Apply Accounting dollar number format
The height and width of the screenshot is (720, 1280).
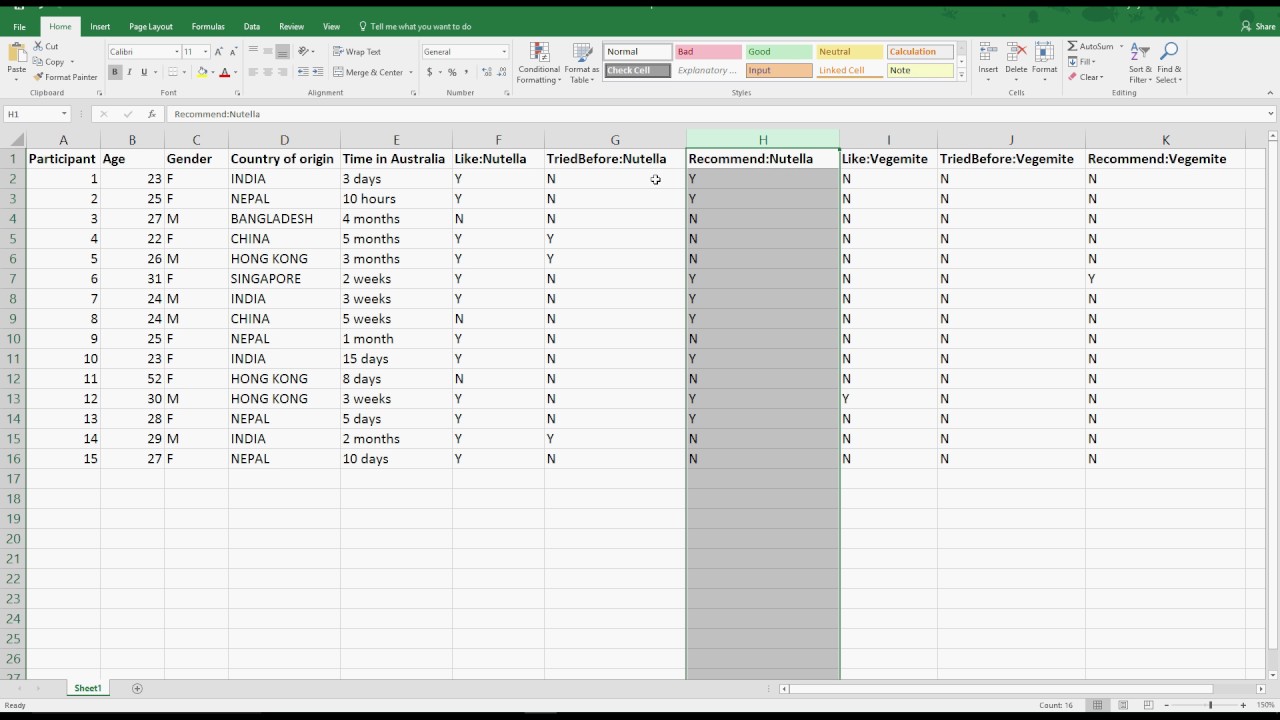tap(430, 72)
